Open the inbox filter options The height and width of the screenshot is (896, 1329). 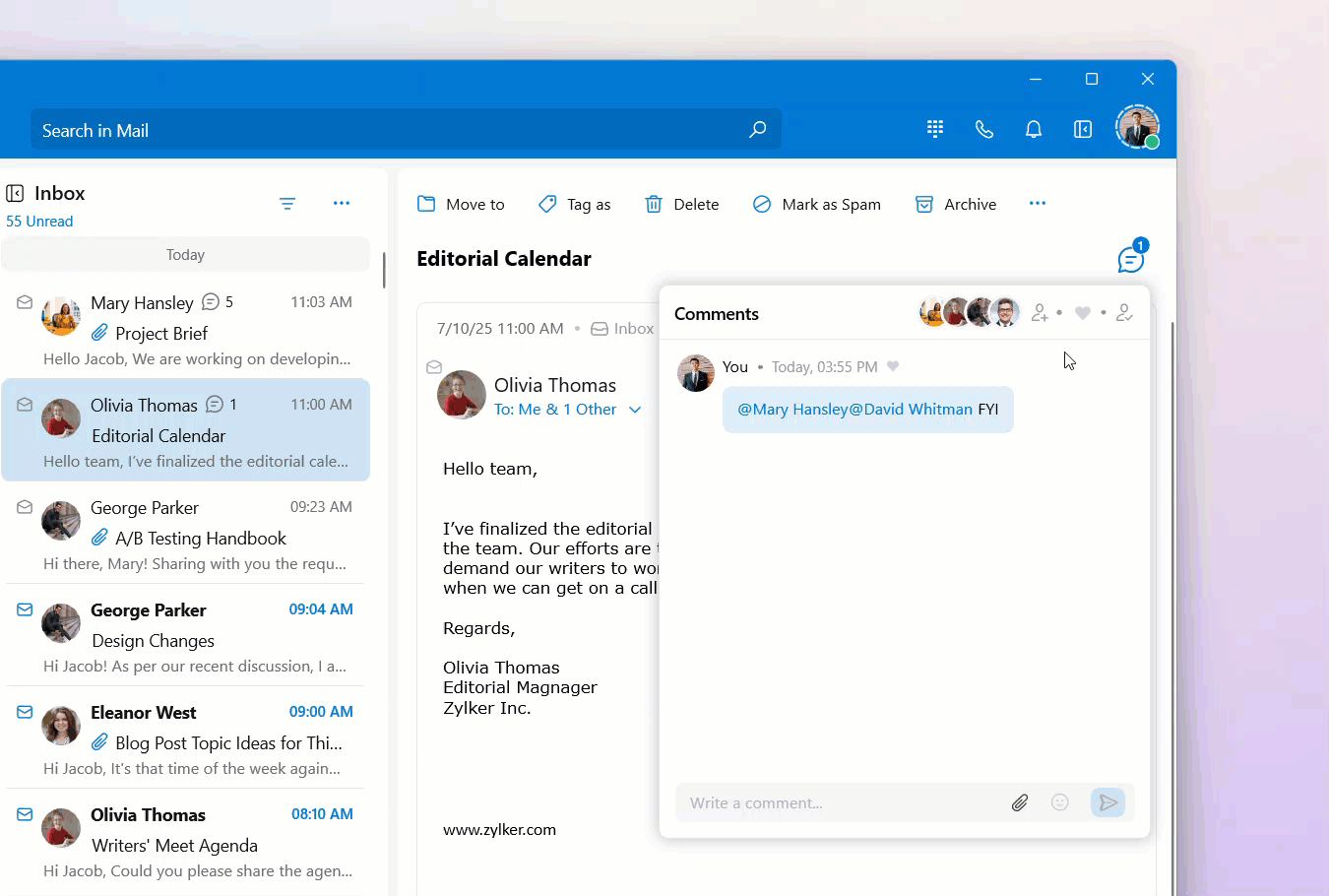287,204
